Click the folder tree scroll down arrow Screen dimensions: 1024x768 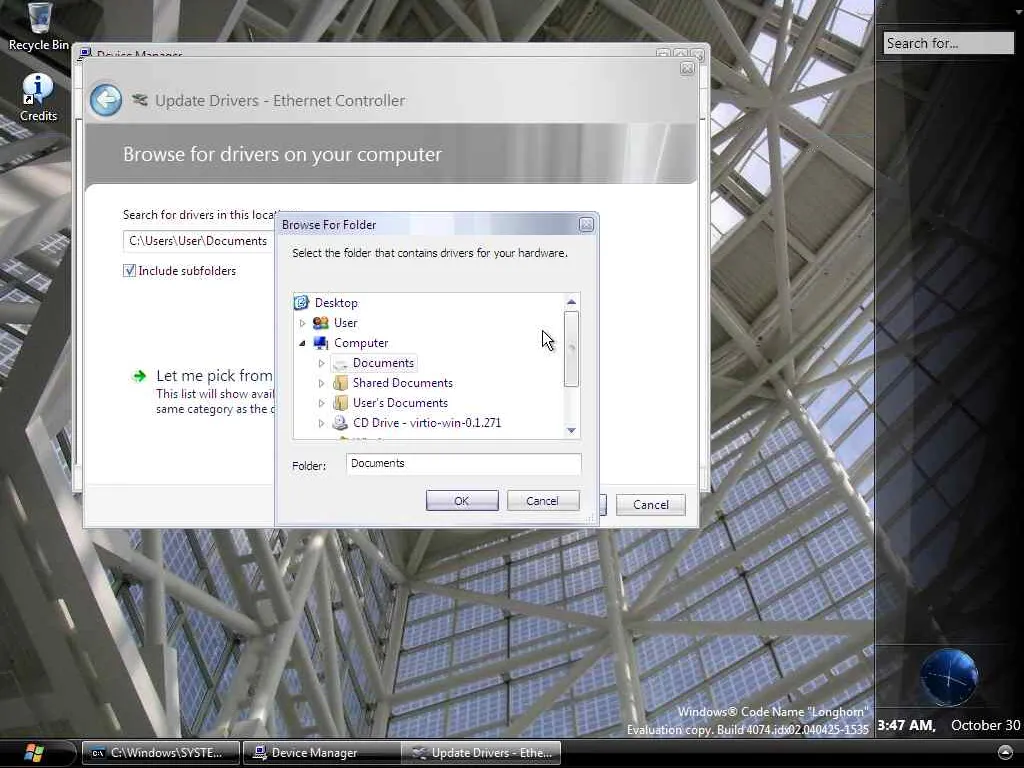[x=571, y=430]
